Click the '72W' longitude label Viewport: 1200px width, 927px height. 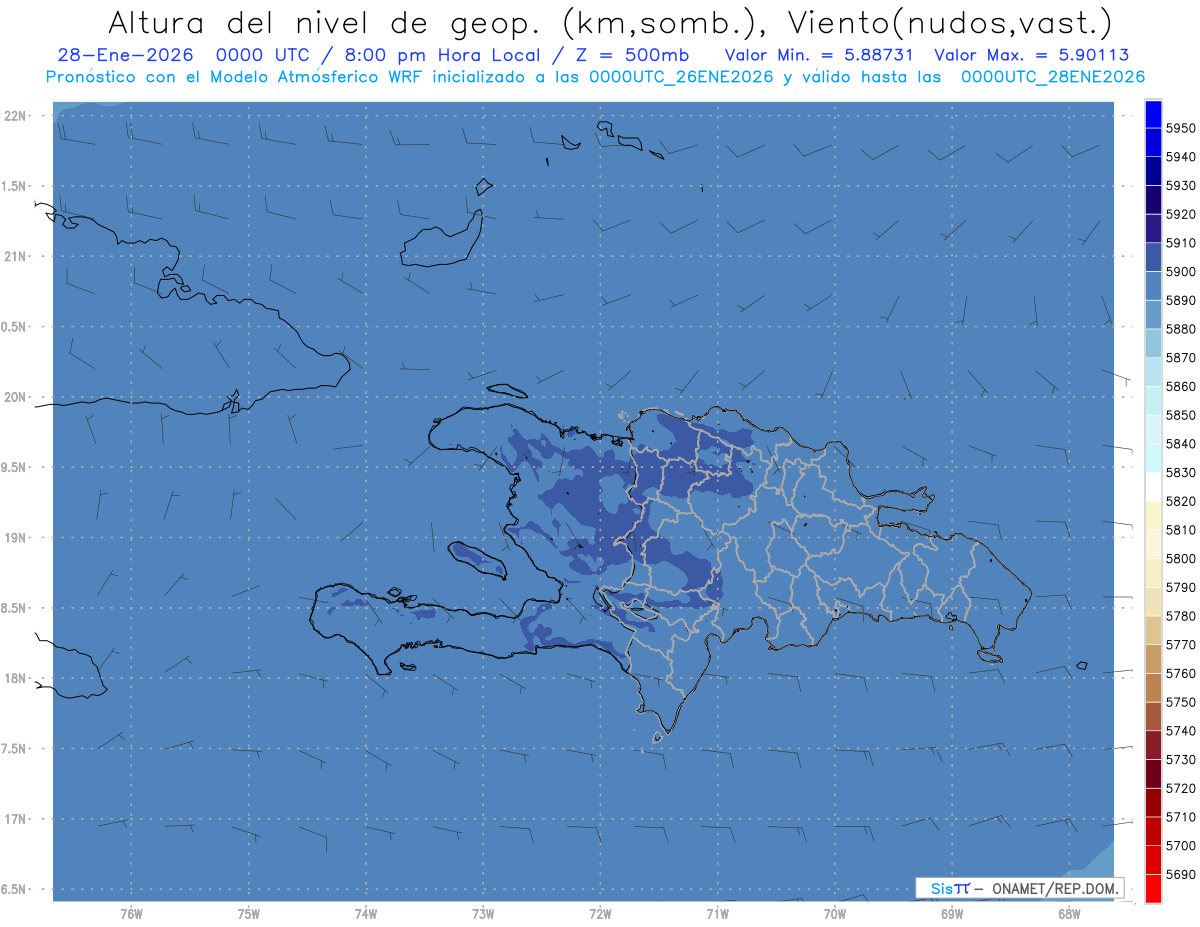coord(600,914)
